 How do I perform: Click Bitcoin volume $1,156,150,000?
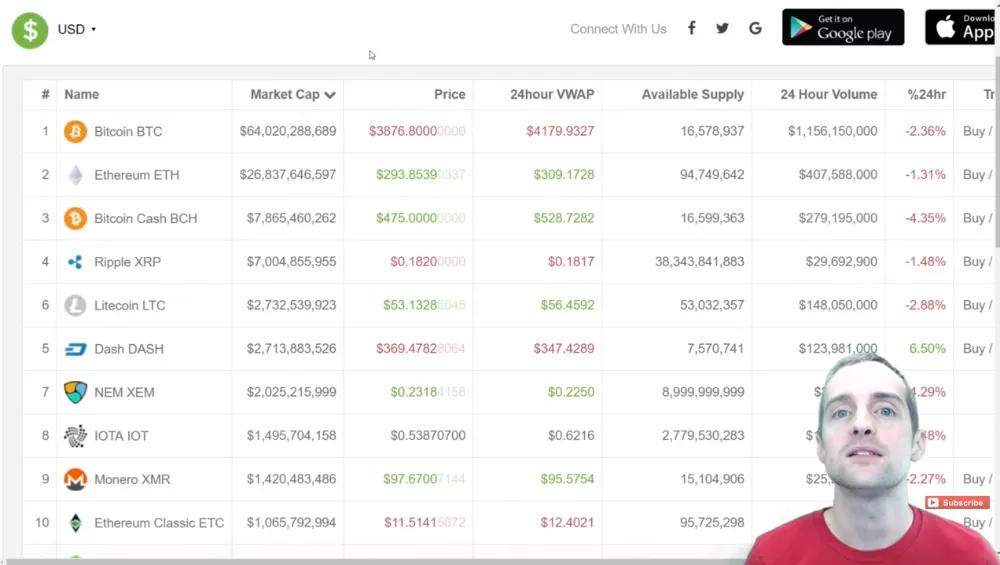pyautogui.click(x=832, y=131)
